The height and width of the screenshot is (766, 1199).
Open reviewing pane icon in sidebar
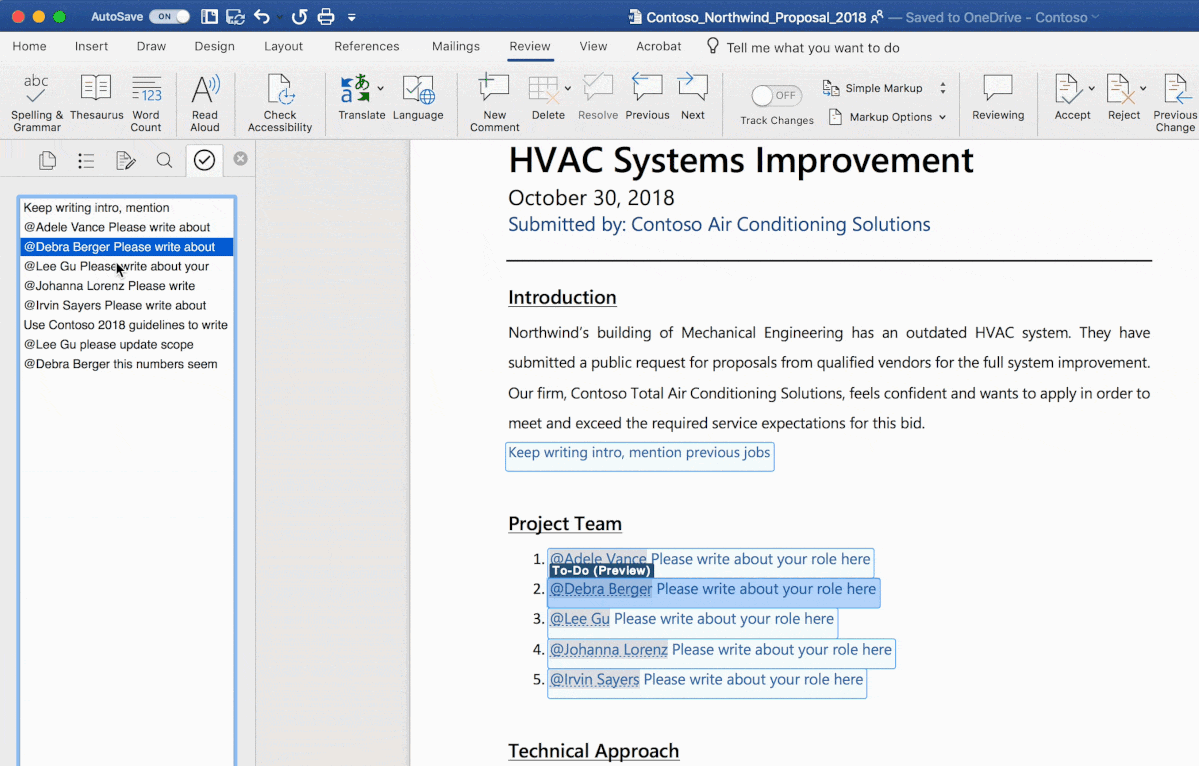[x=125, y=160]
